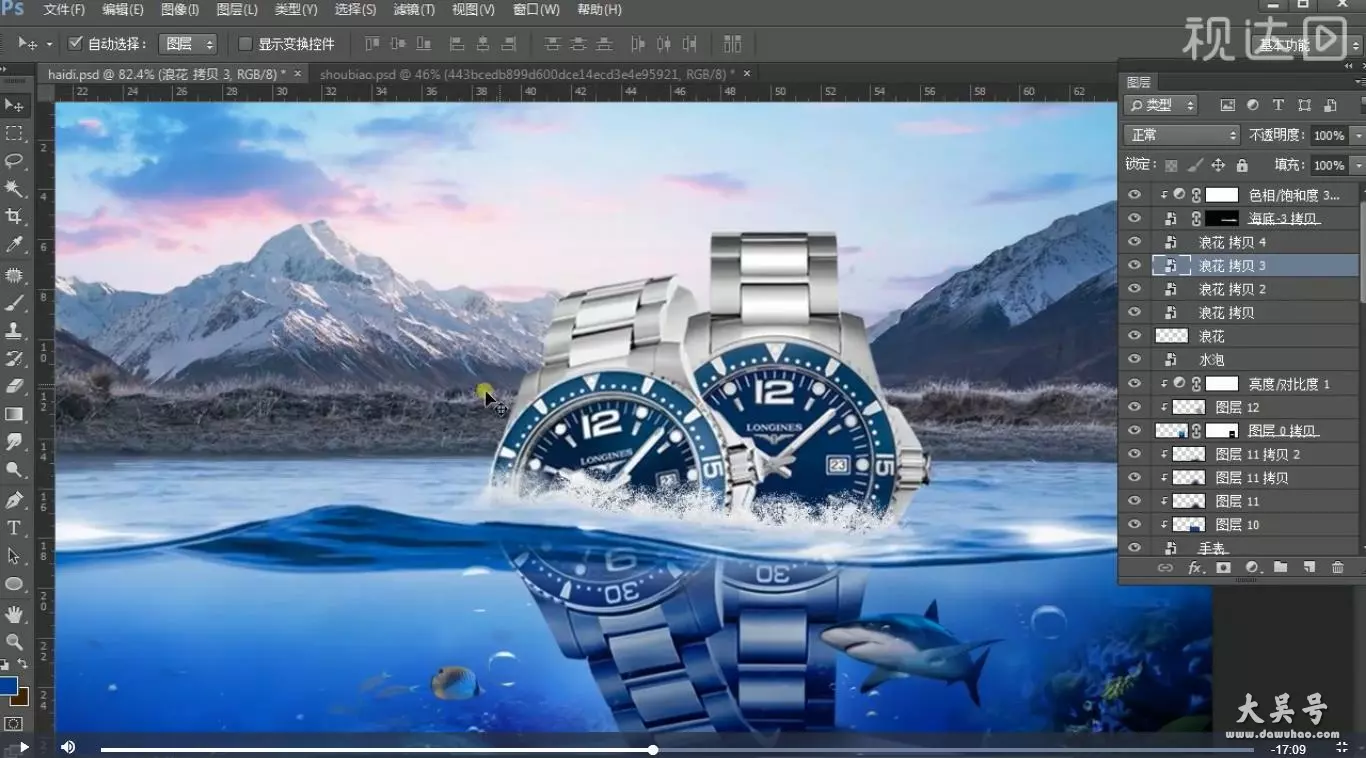
Task: Select the Clone Stamp tool
Action: (14, 330)
